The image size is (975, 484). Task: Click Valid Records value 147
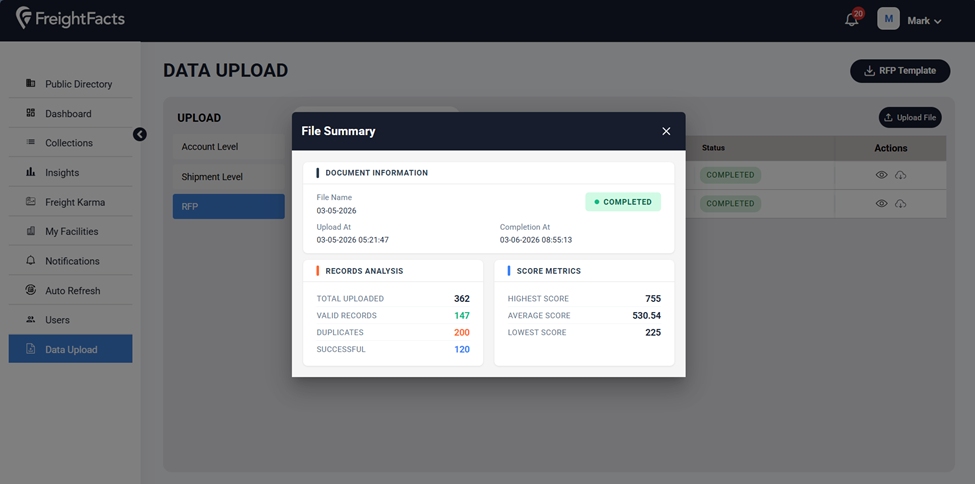tap(461, 315)
